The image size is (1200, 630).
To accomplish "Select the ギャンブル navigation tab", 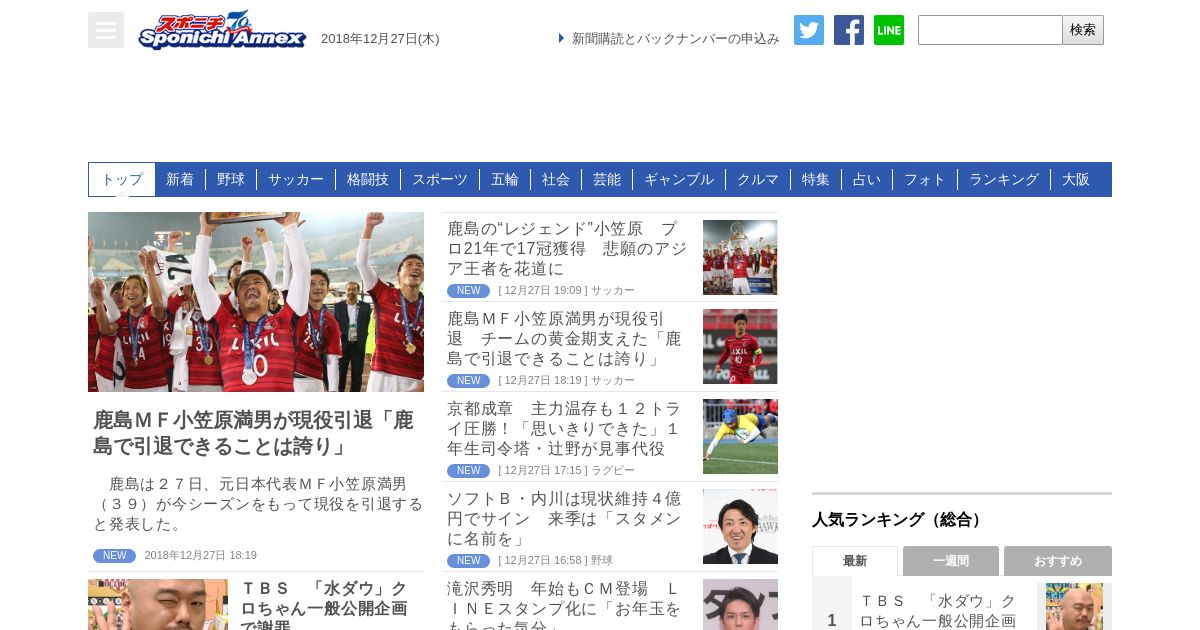I will click(x=679, y=179).
